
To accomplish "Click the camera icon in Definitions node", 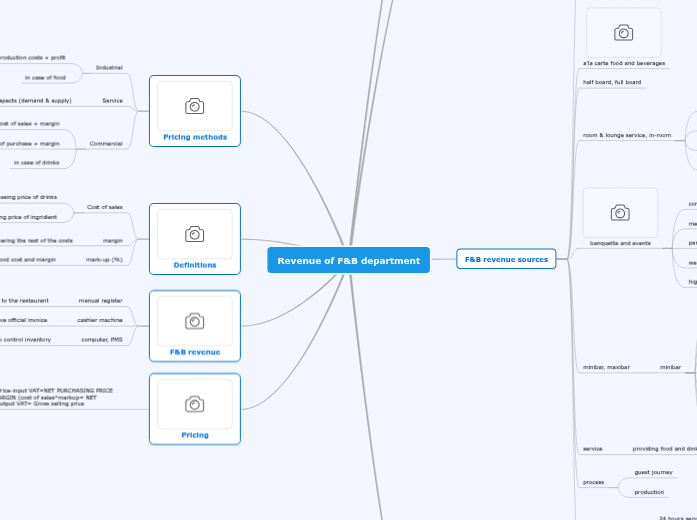I will pyautogui.click(x=194, y=234).
